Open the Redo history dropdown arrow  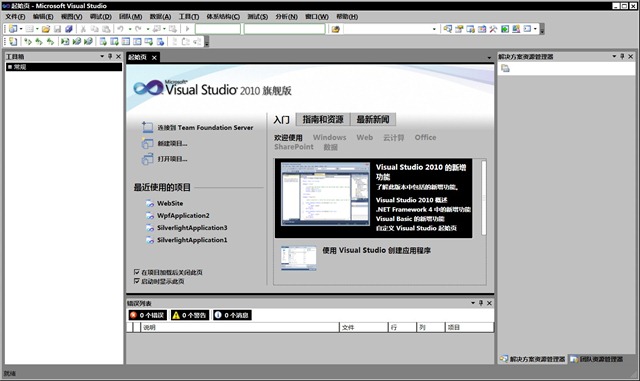pyautogui.click(x=147, y=29)
